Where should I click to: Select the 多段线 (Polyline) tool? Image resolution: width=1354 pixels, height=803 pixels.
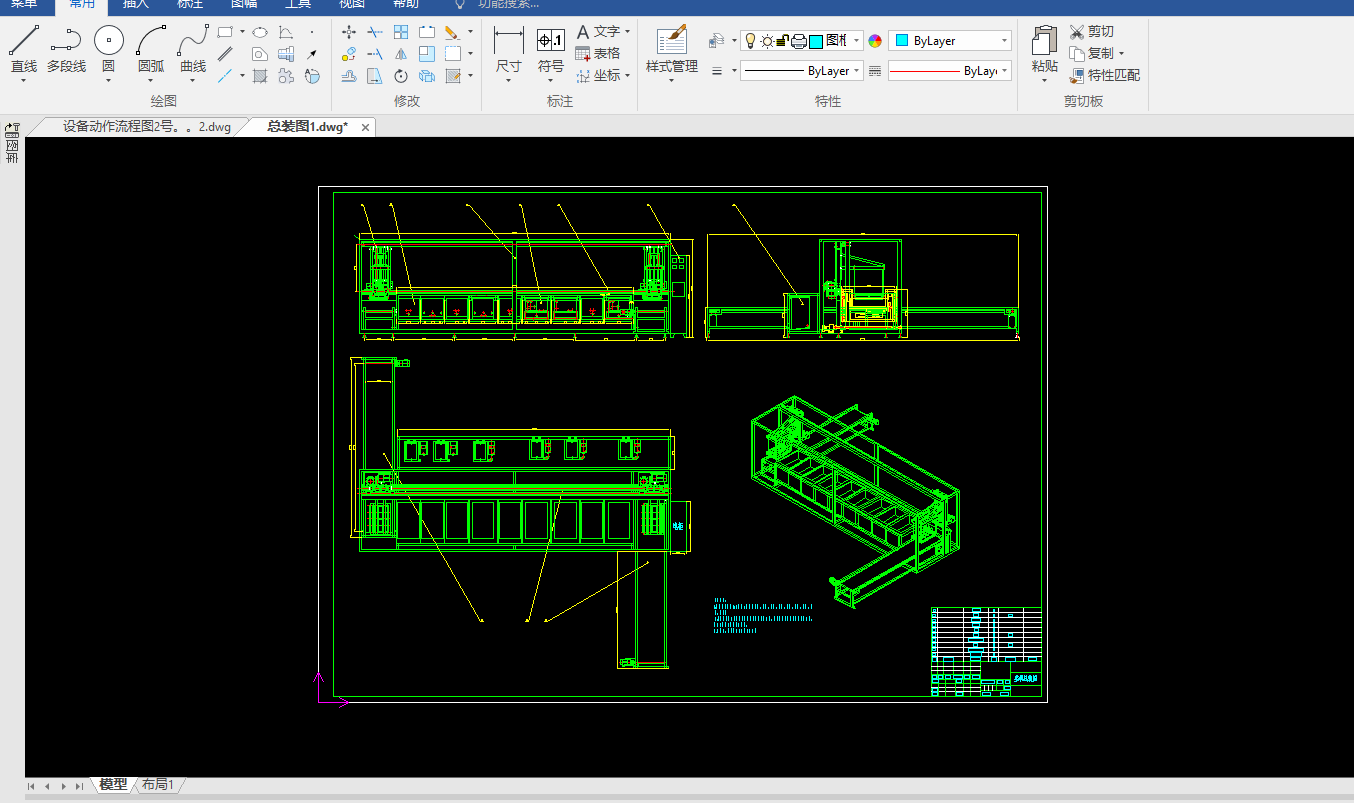pyautogui.click(x=66, y=42)
